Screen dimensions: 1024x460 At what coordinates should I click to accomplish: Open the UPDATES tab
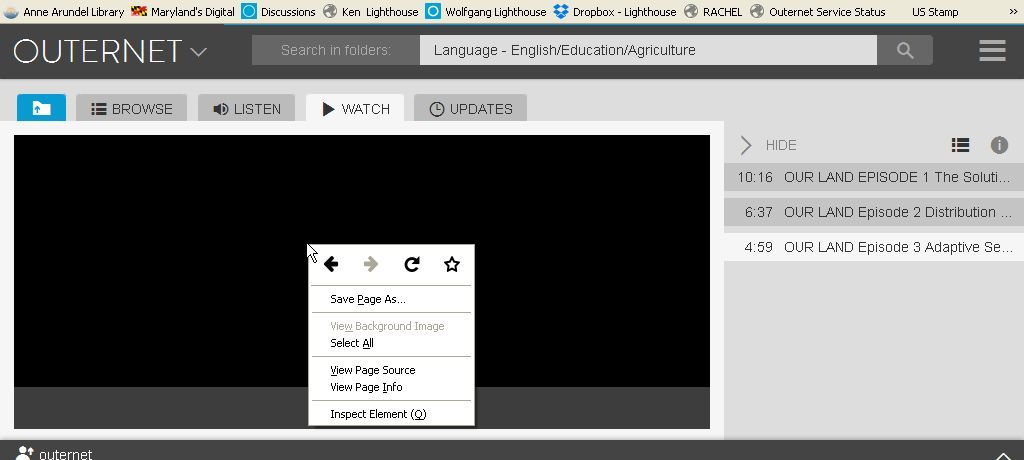coord(470,109)
